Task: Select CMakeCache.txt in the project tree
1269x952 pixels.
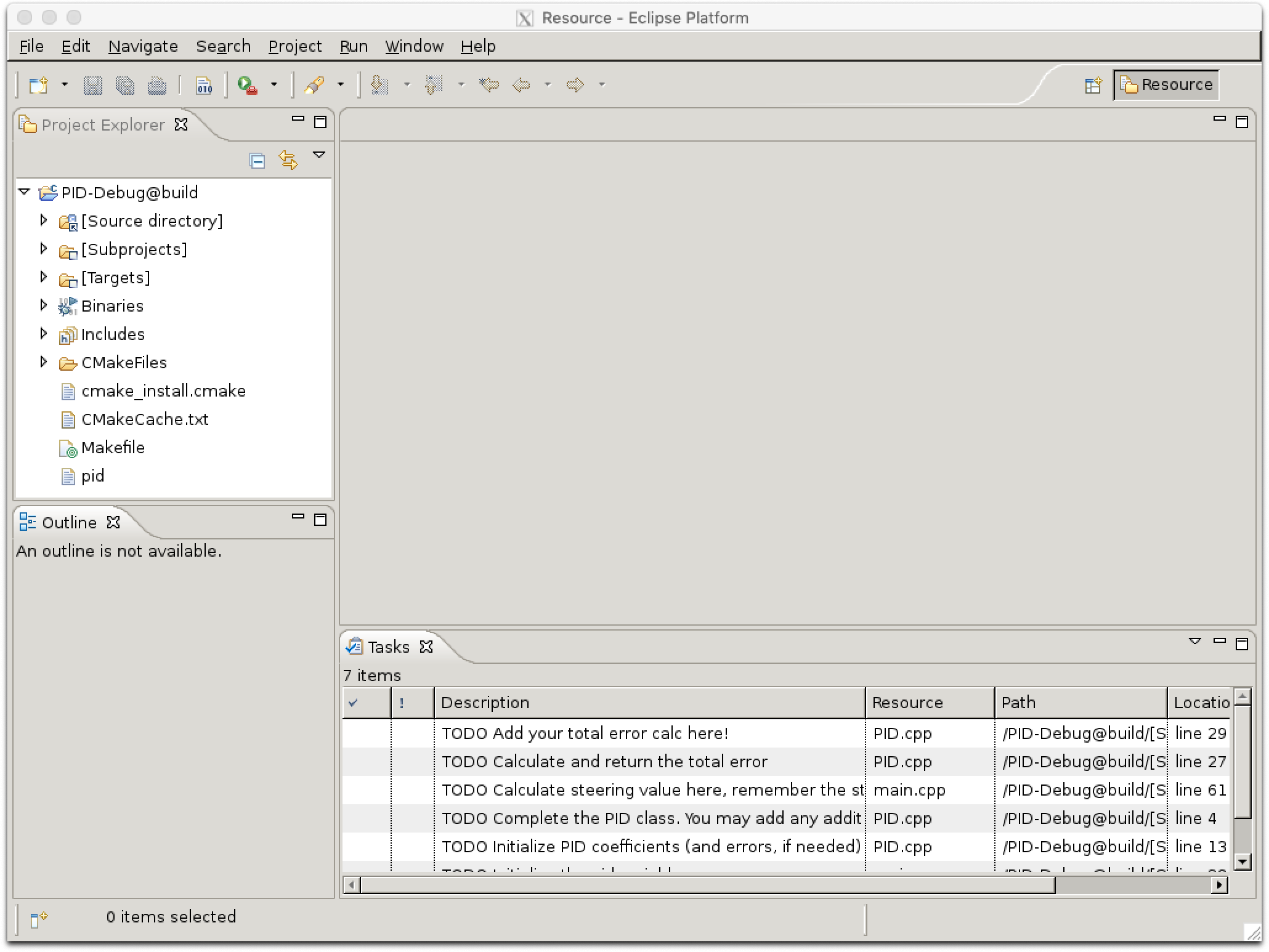Action: [145, 419]
